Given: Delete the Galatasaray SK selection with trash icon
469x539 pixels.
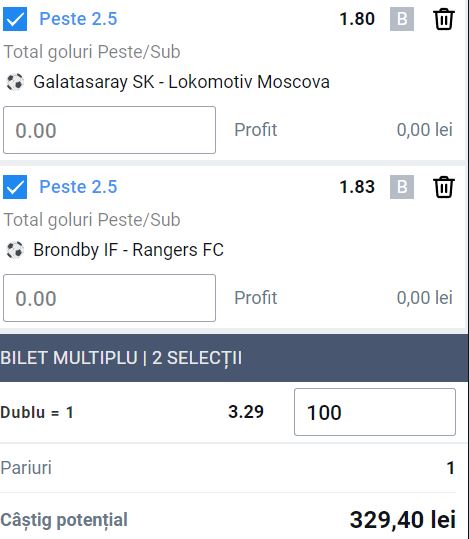Looking at the screenshot, I should click(x=444, y=19).
